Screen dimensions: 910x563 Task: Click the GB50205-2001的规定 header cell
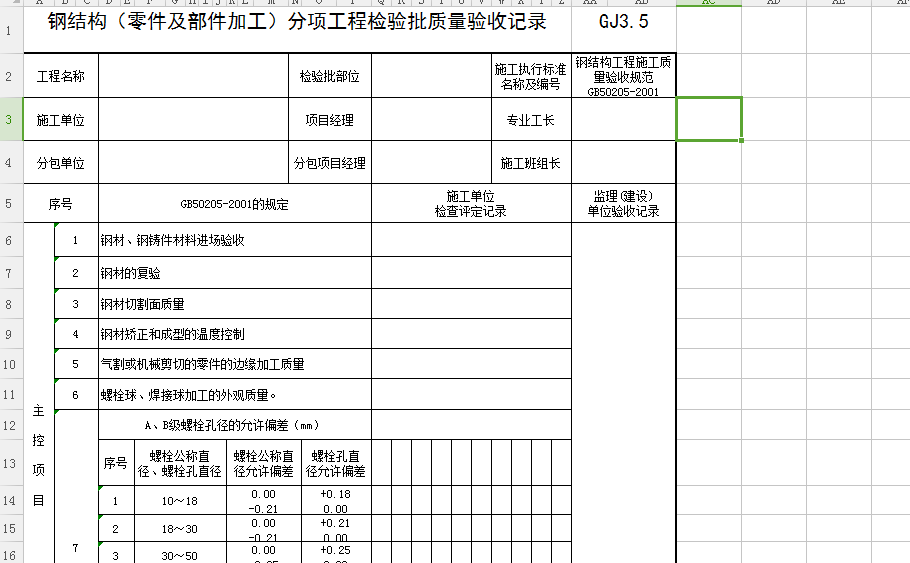[234, 204]
